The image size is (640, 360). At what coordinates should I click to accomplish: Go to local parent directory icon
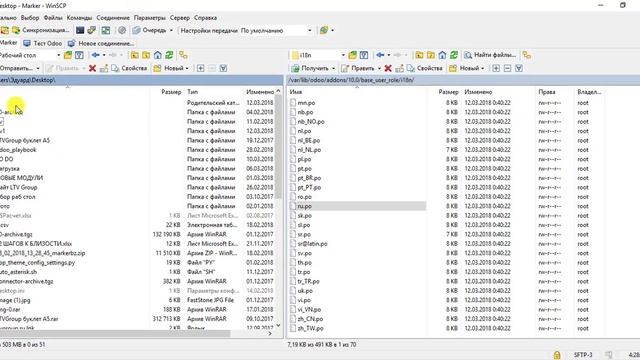(134, 55)
